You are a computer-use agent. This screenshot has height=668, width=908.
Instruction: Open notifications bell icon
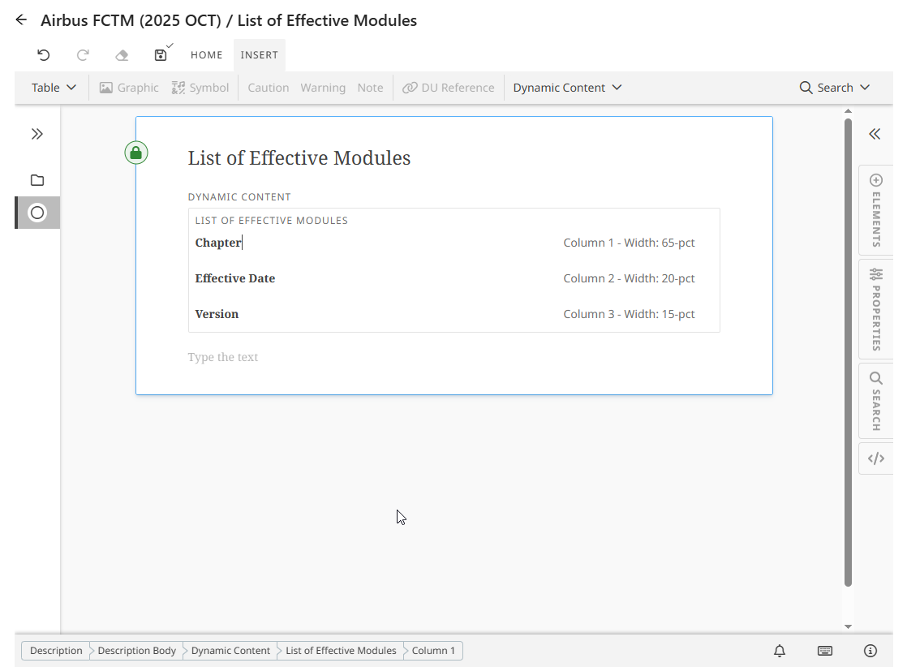(x=779, y=651)
